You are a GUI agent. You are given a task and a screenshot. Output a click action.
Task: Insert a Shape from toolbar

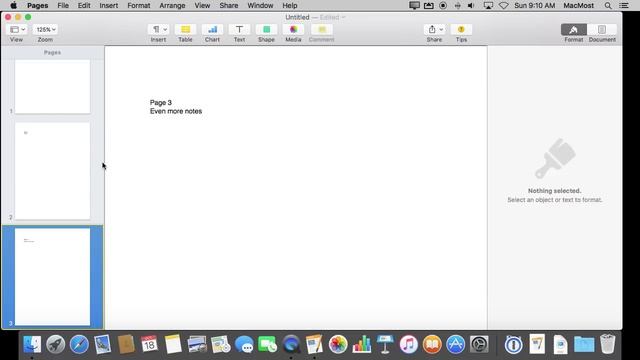266,29
